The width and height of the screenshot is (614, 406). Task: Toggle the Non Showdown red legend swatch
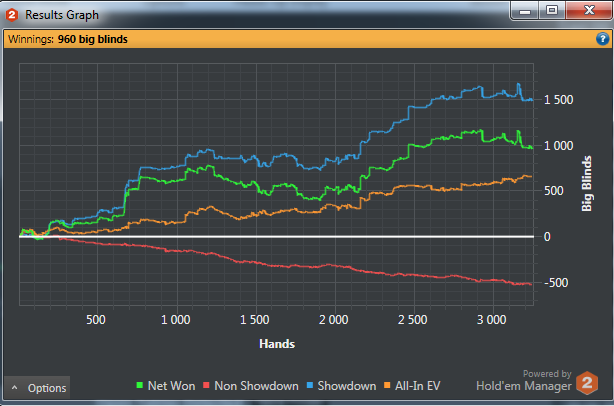click(x=206, y=385)
